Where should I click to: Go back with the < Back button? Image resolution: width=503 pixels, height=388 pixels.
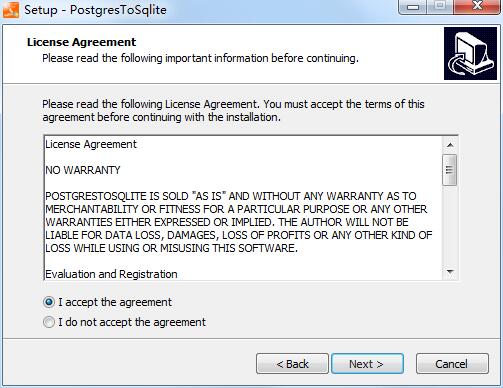[292, 364]
